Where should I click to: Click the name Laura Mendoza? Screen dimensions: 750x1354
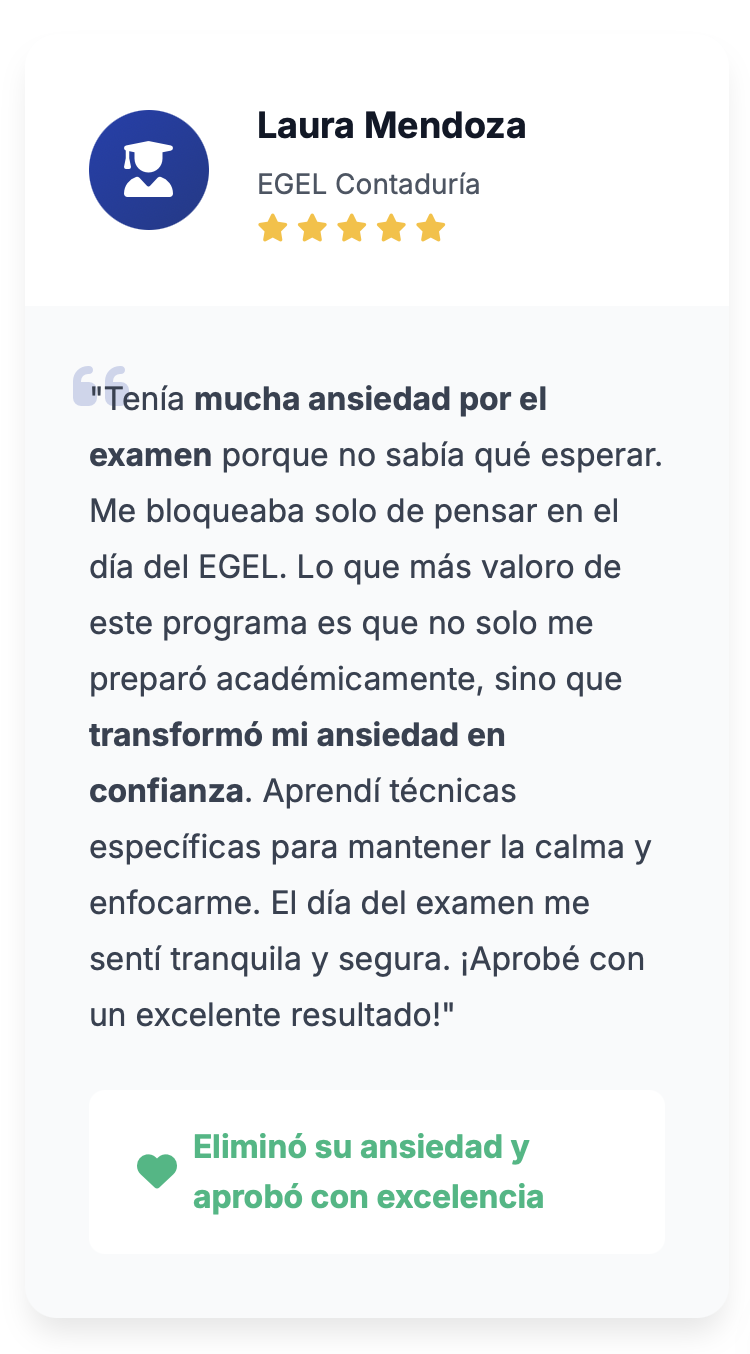tap(391, 126)
